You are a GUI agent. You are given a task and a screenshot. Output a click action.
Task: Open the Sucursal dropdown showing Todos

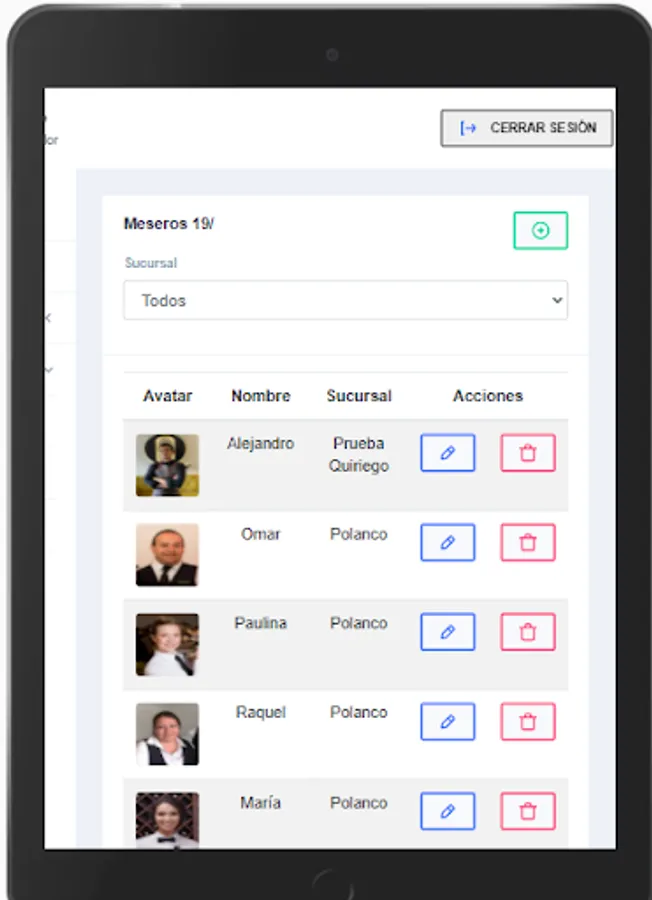coord(346,300)
